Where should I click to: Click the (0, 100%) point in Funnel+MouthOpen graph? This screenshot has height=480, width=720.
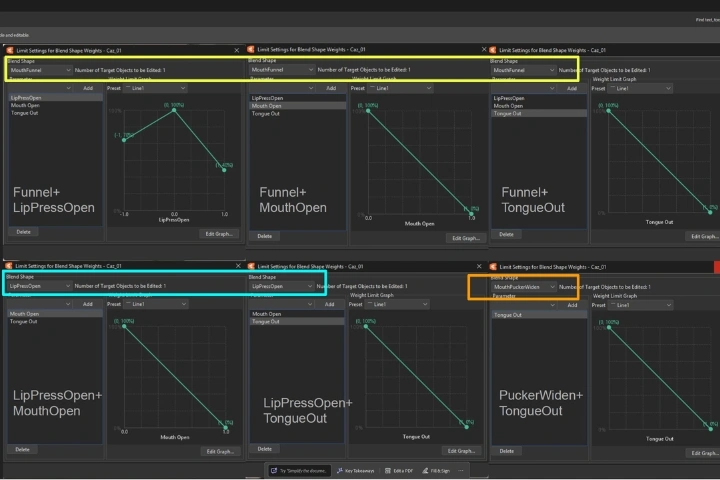[368, 111]
